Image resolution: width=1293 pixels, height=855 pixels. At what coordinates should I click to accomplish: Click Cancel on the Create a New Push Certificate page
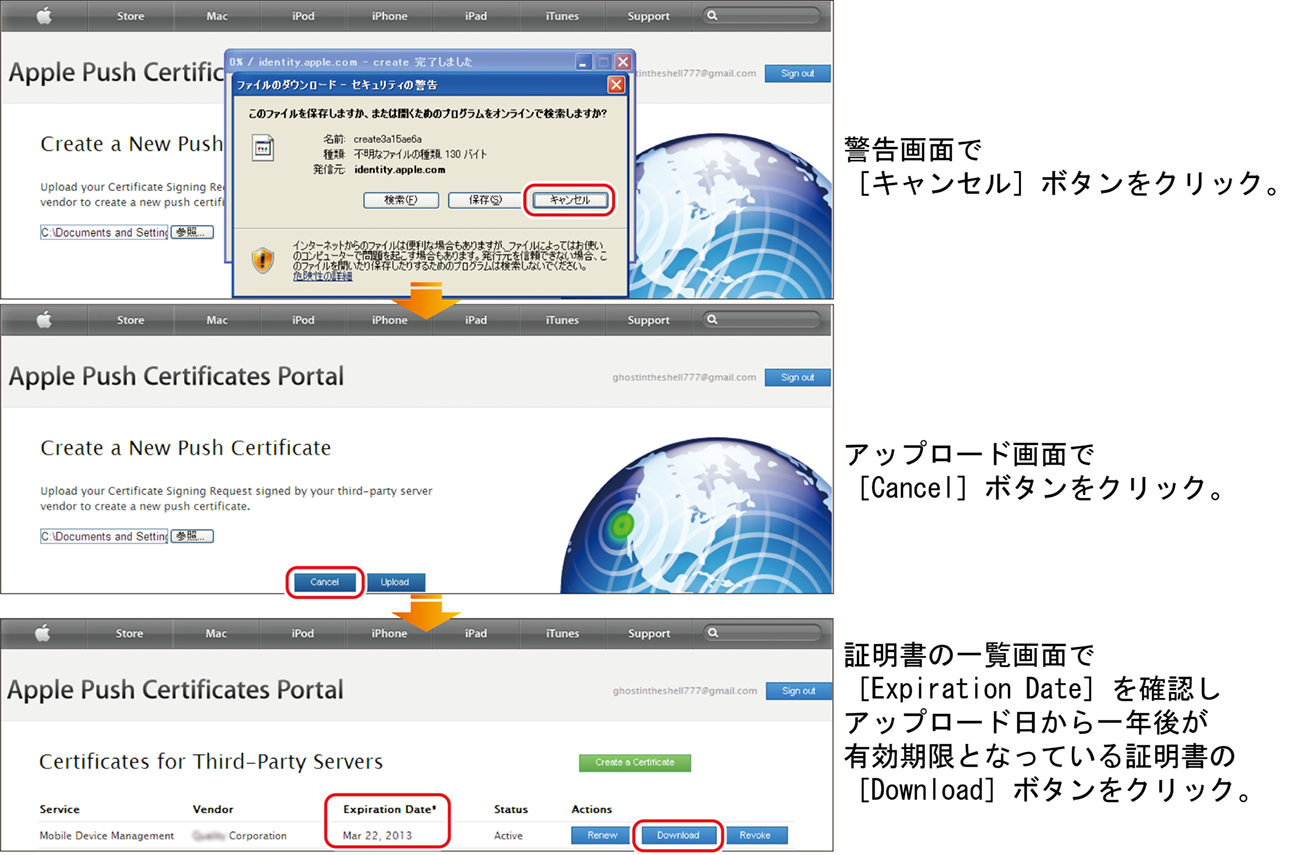(x=324, y=582)
